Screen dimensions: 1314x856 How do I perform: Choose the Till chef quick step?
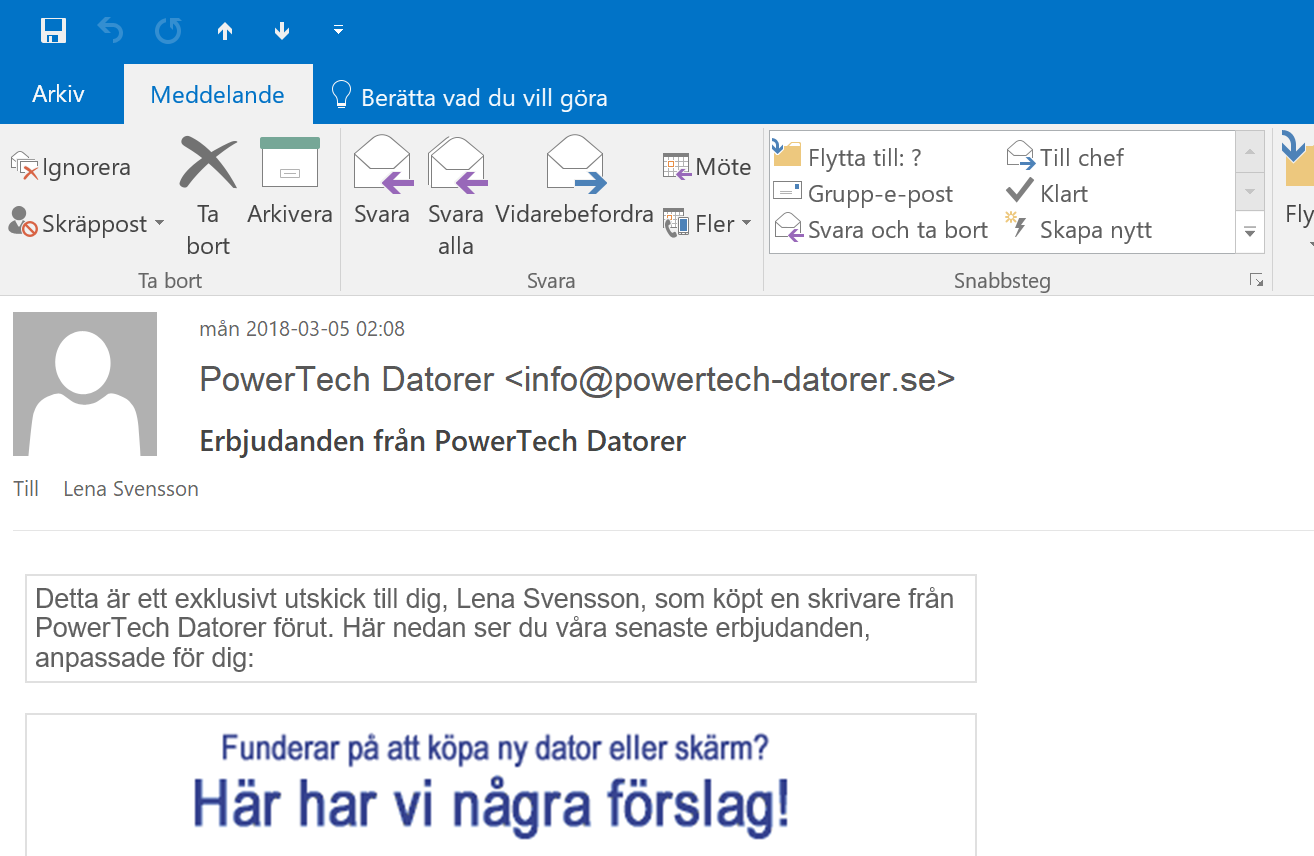[x=1065, y=157]
